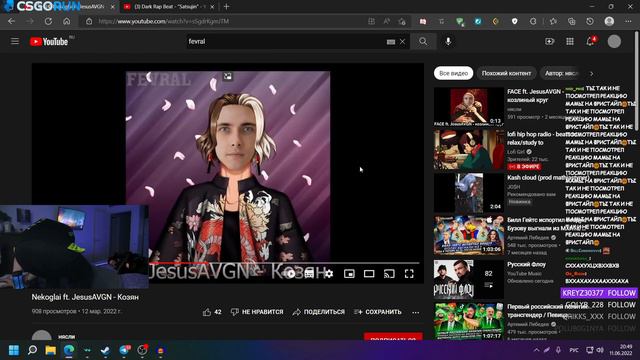Start voice search with microphone icon
The height and width of the screenshot is (360, 640).
pyautogui.click(x=448, y=41)
